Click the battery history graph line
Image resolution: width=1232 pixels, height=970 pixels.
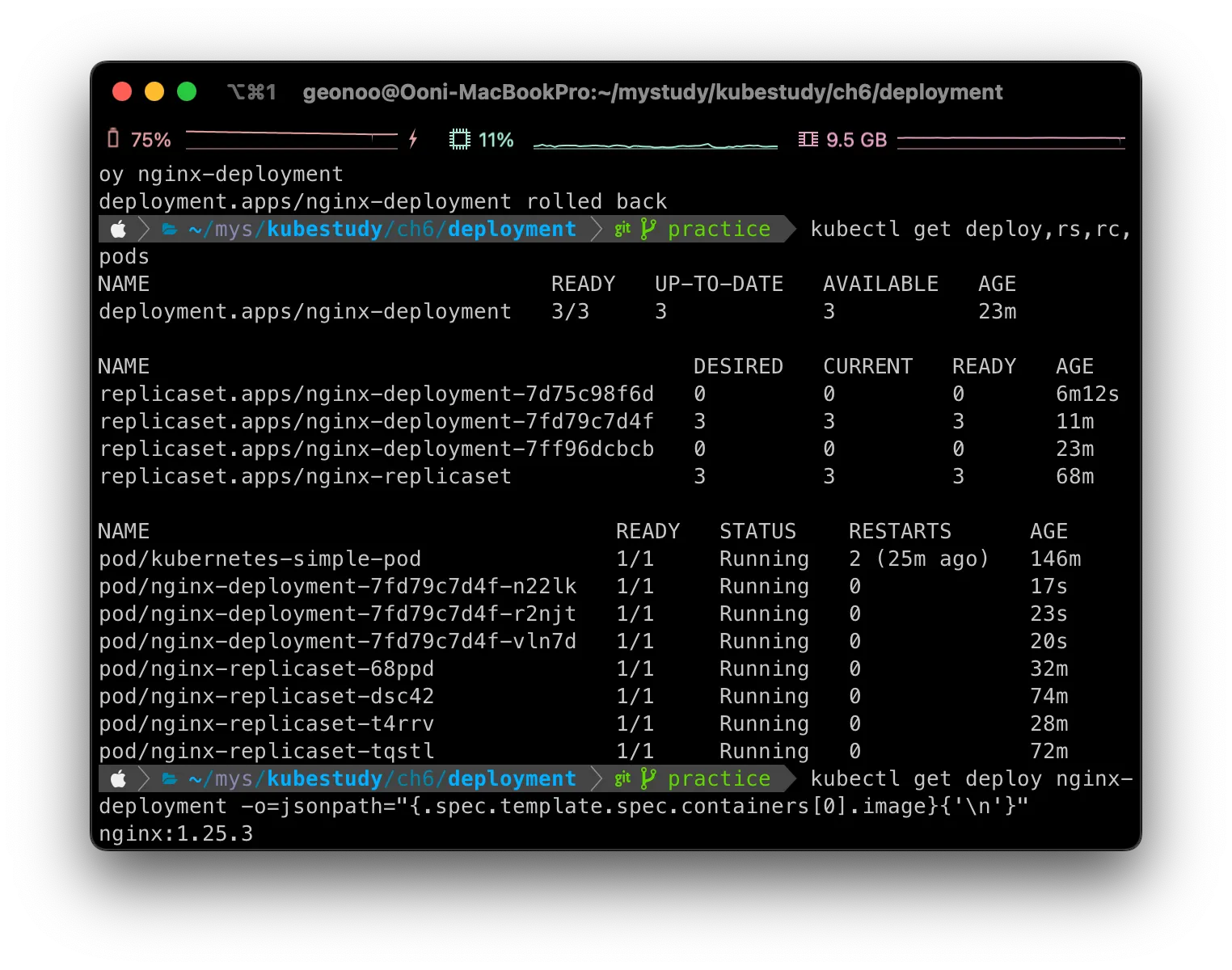292,139
